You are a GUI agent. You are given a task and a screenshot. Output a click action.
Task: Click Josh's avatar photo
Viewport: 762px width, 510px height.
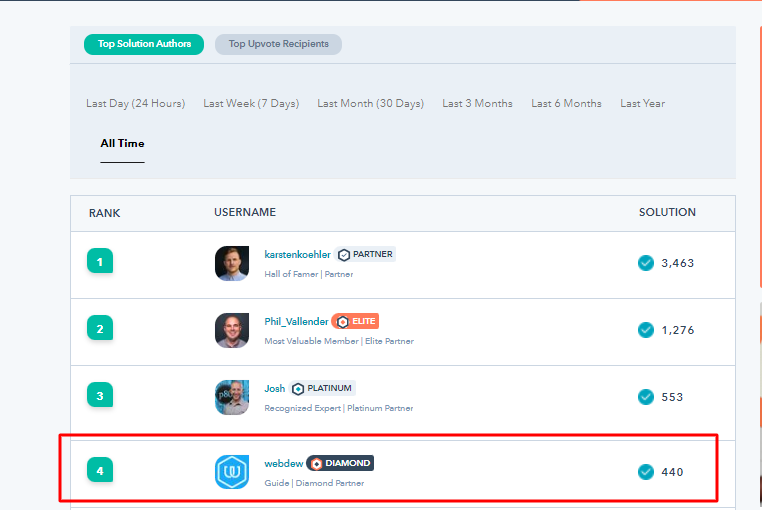pos(232,397)
